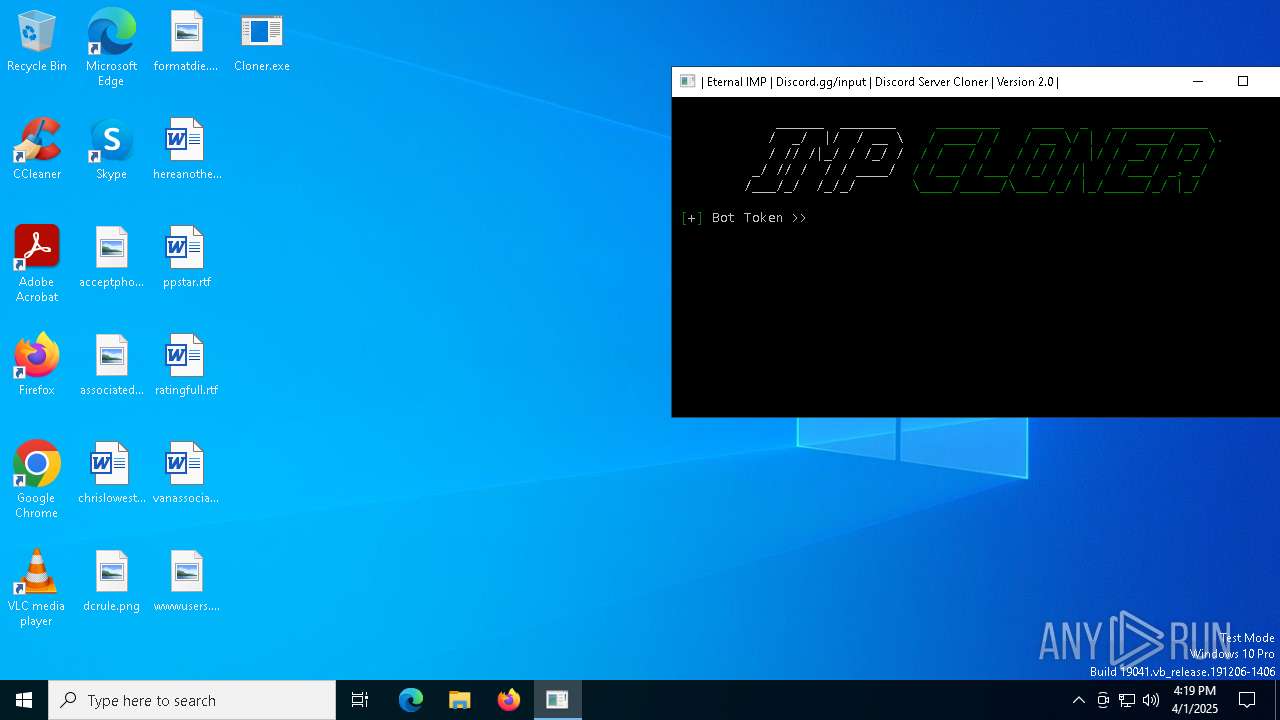
Task: Open the console window system menu icon
Action: click(x=687, y=82)
